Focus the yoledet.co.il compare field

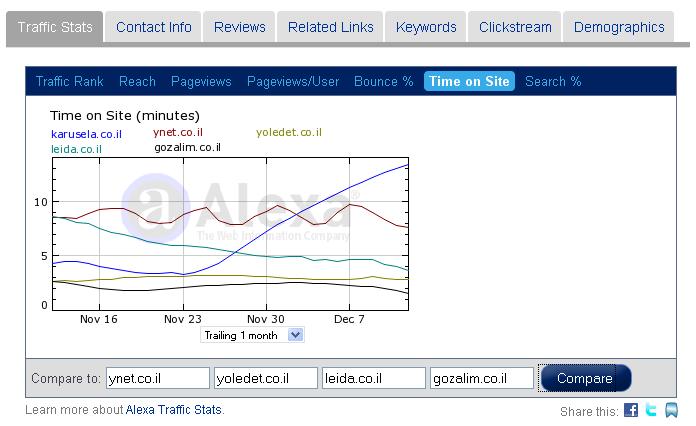point(266,378)
